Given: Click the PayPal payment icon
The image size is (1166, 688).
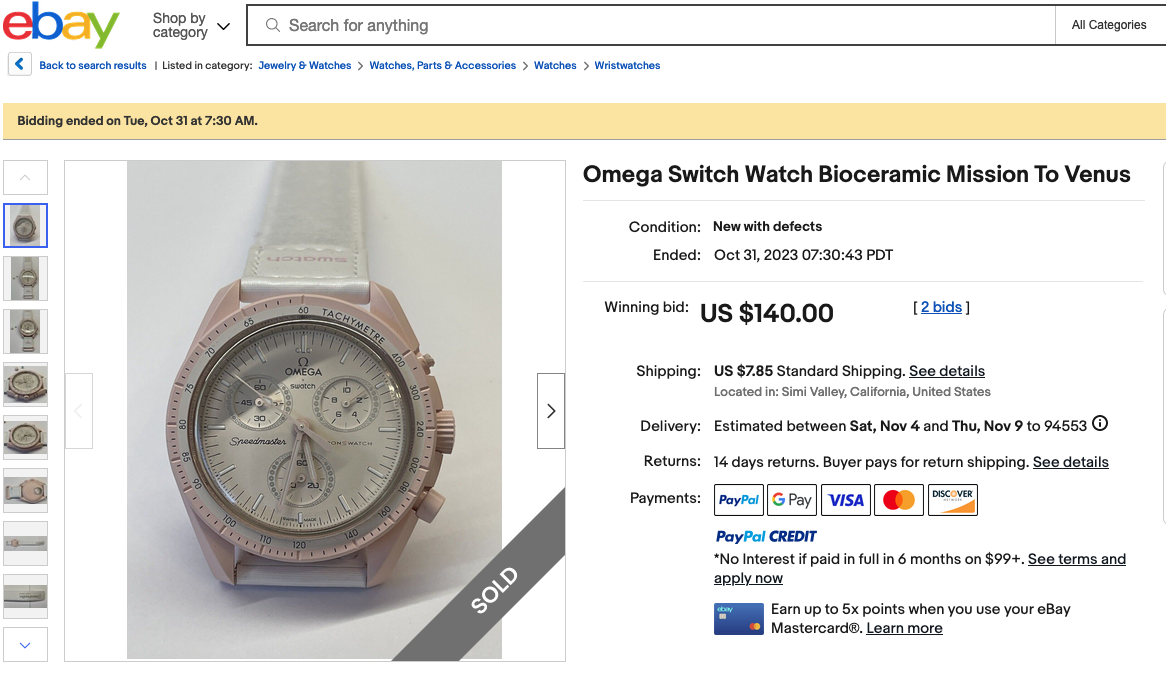Looking at the screenshot, I should click(739, 500).
